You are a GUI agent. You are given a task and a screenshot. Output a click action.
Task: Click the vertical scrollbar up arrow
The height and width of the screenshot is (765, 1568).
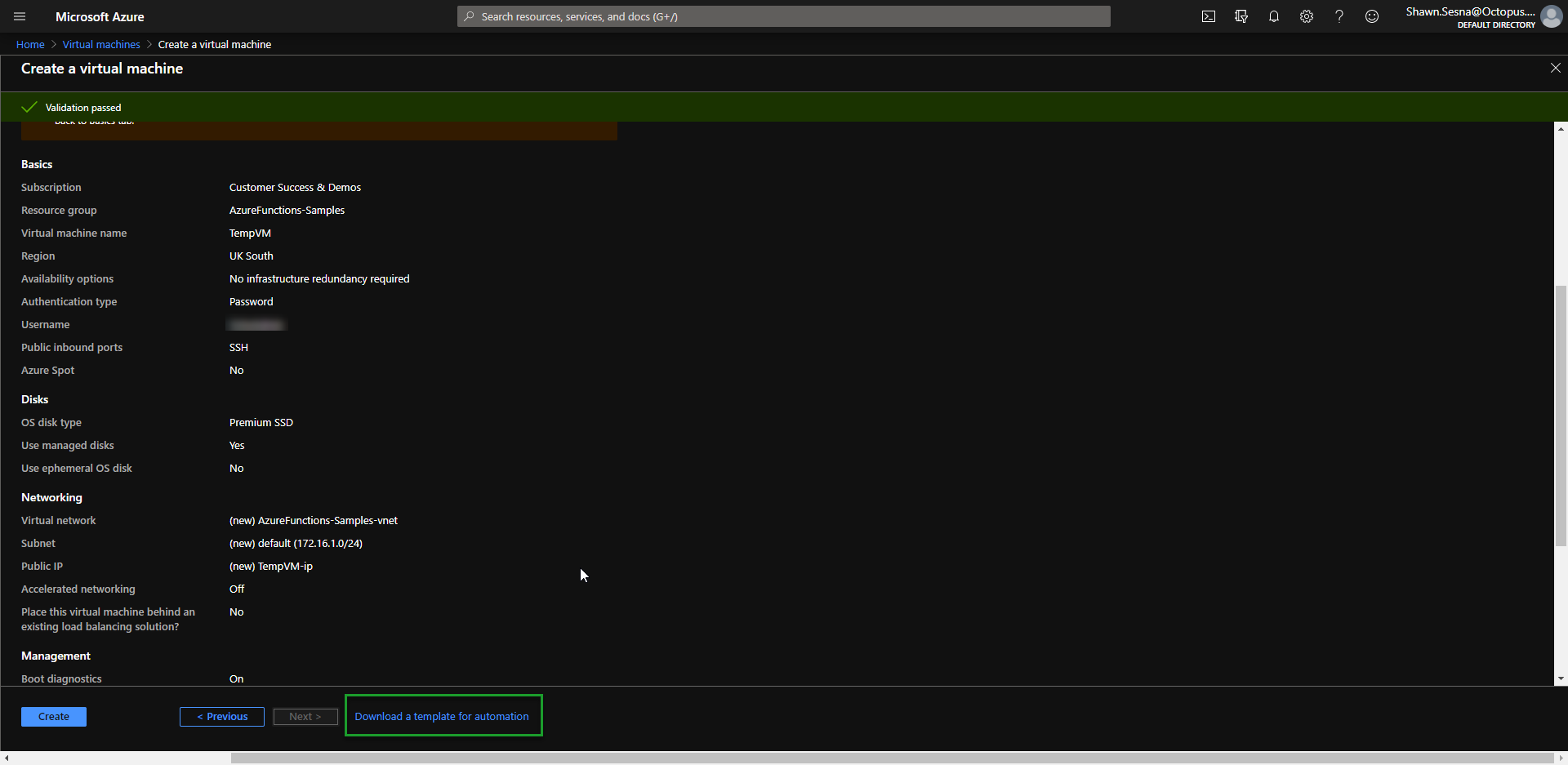point(1561,129)
